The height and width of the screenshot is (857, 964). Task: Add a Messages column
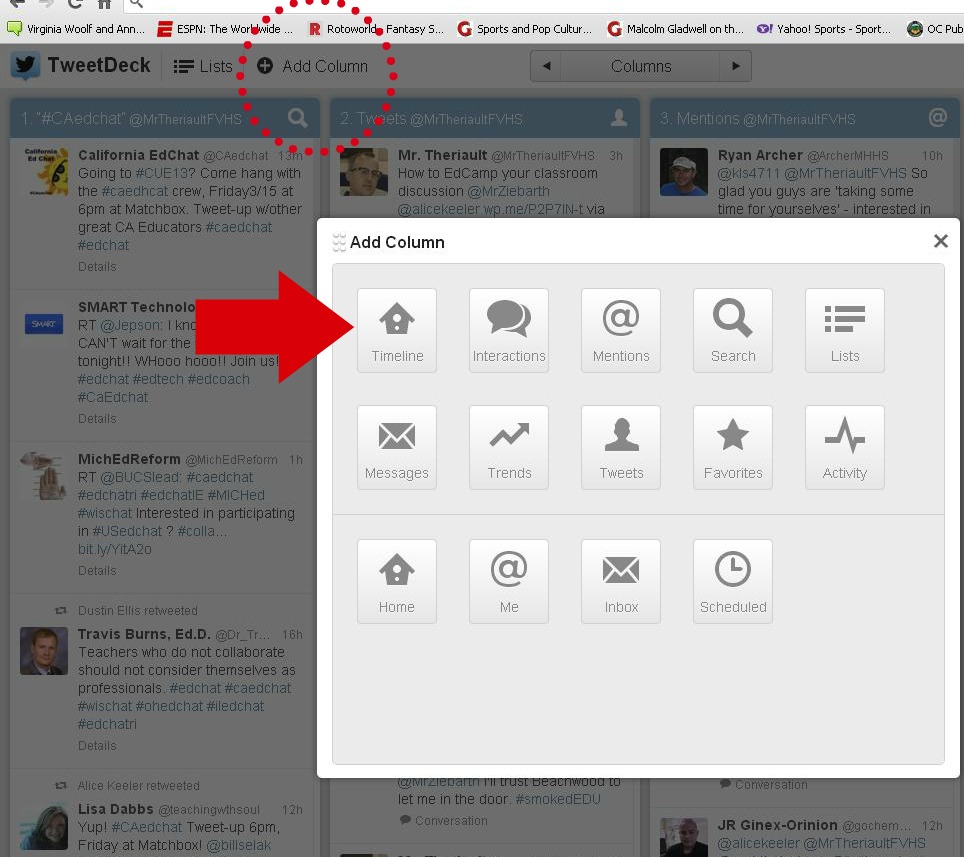[397, 448]
